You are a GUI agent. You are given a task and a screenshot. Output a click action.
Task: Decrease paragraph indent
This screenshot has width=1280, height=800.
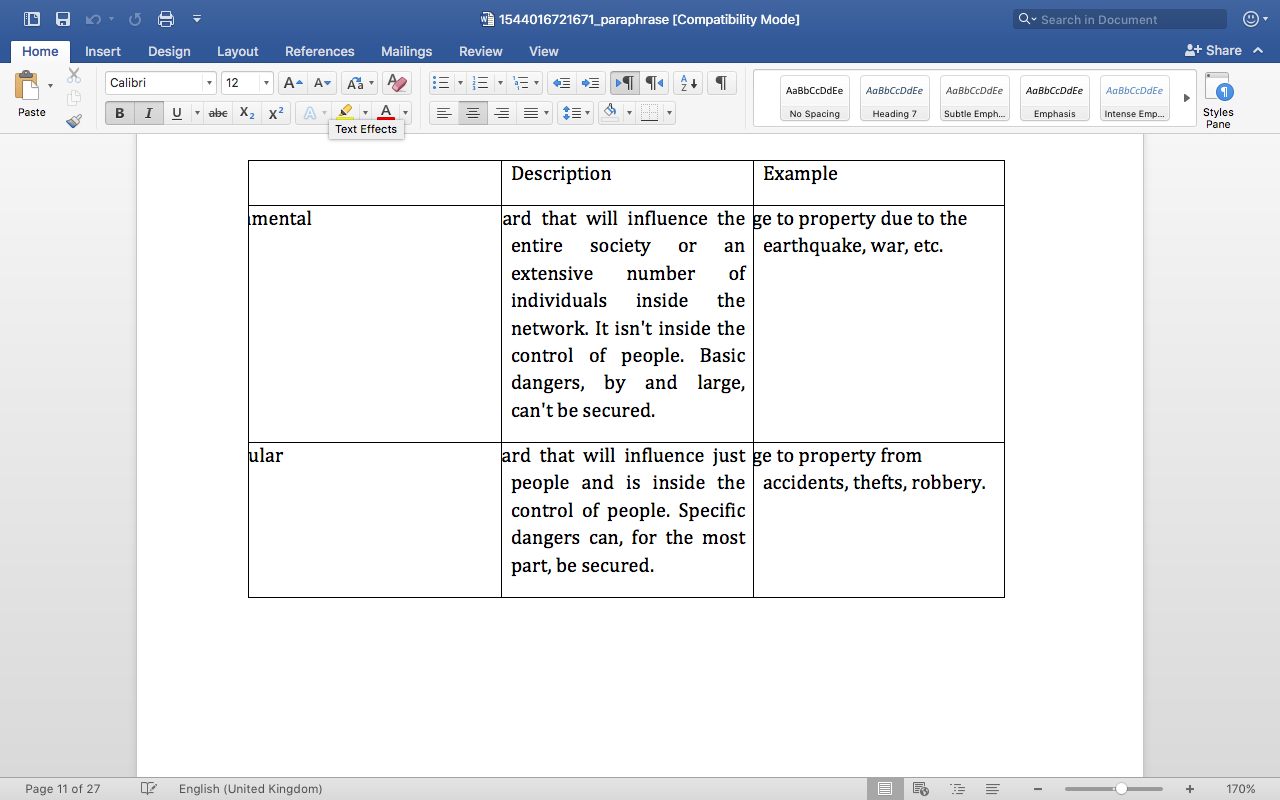(561, 83)
